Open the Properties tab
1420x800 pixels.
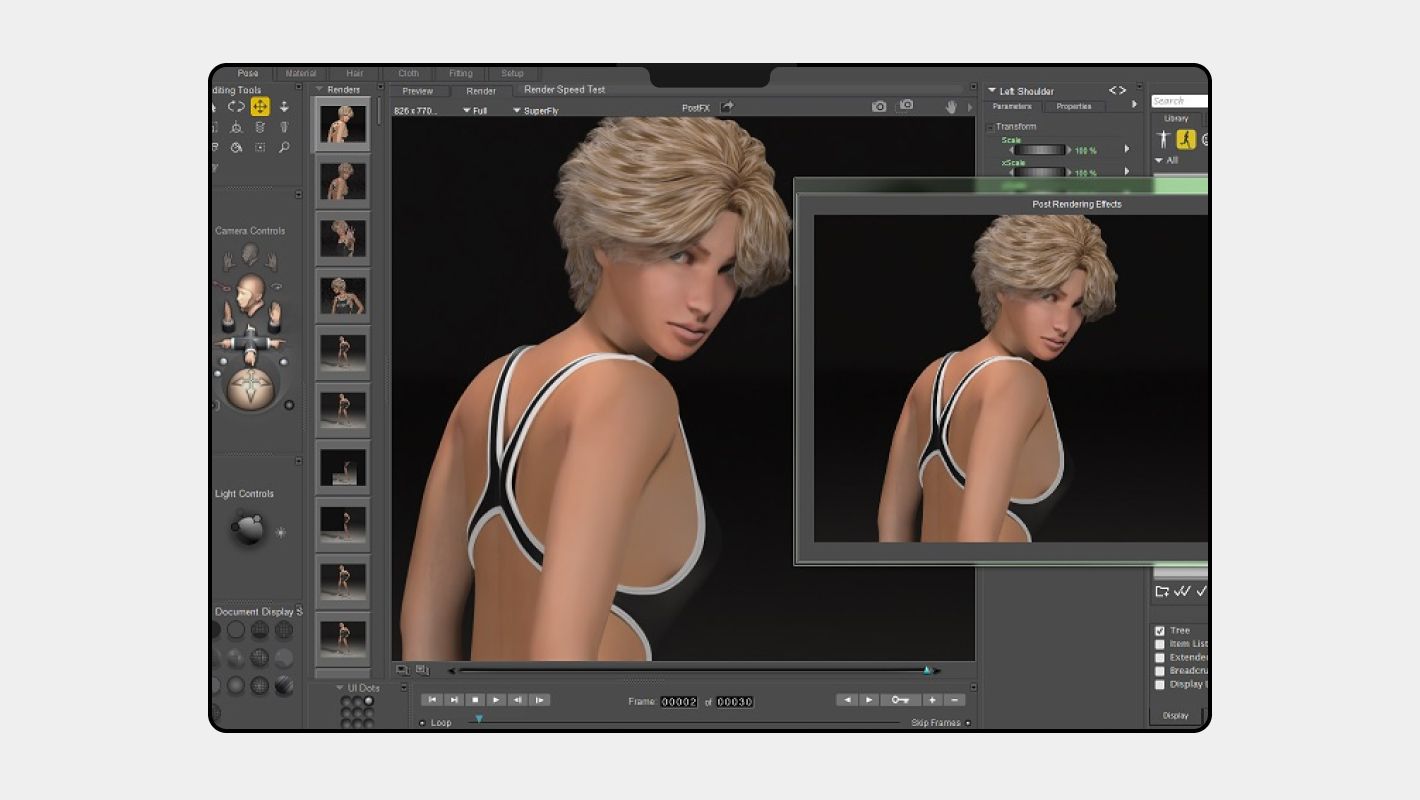point(1073,106)
